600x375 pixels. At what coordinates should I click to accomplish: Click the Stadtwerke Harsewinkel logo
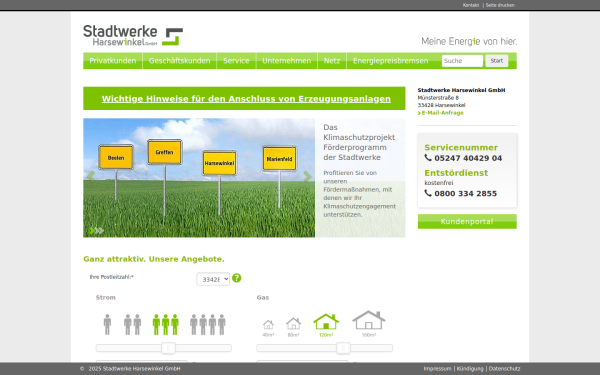133,35
